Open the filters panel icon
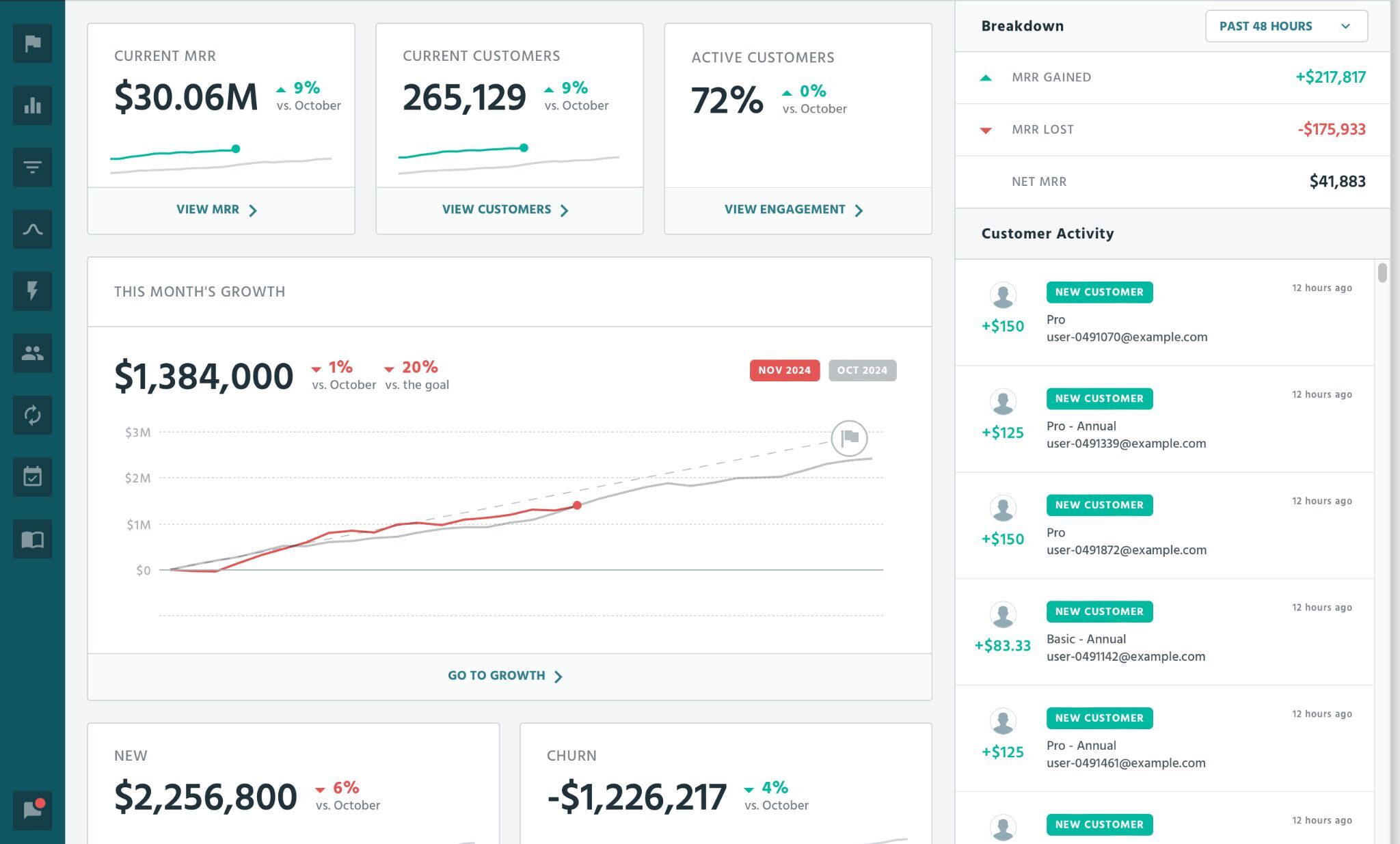 pos(32,167)
